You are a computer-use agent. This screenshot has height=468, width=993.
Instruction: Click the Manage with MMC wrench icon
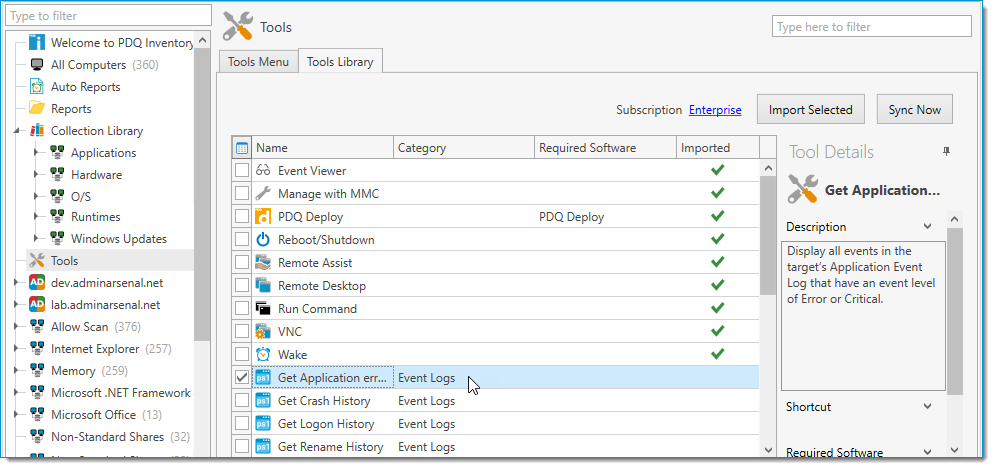point(263,194)
